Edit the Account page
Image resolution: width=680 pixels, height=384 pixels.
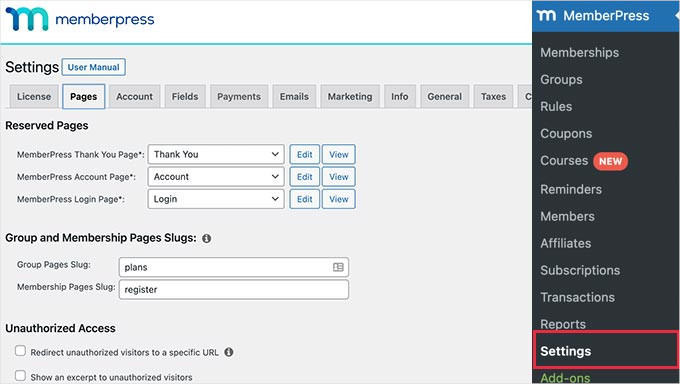click(304, 177)
